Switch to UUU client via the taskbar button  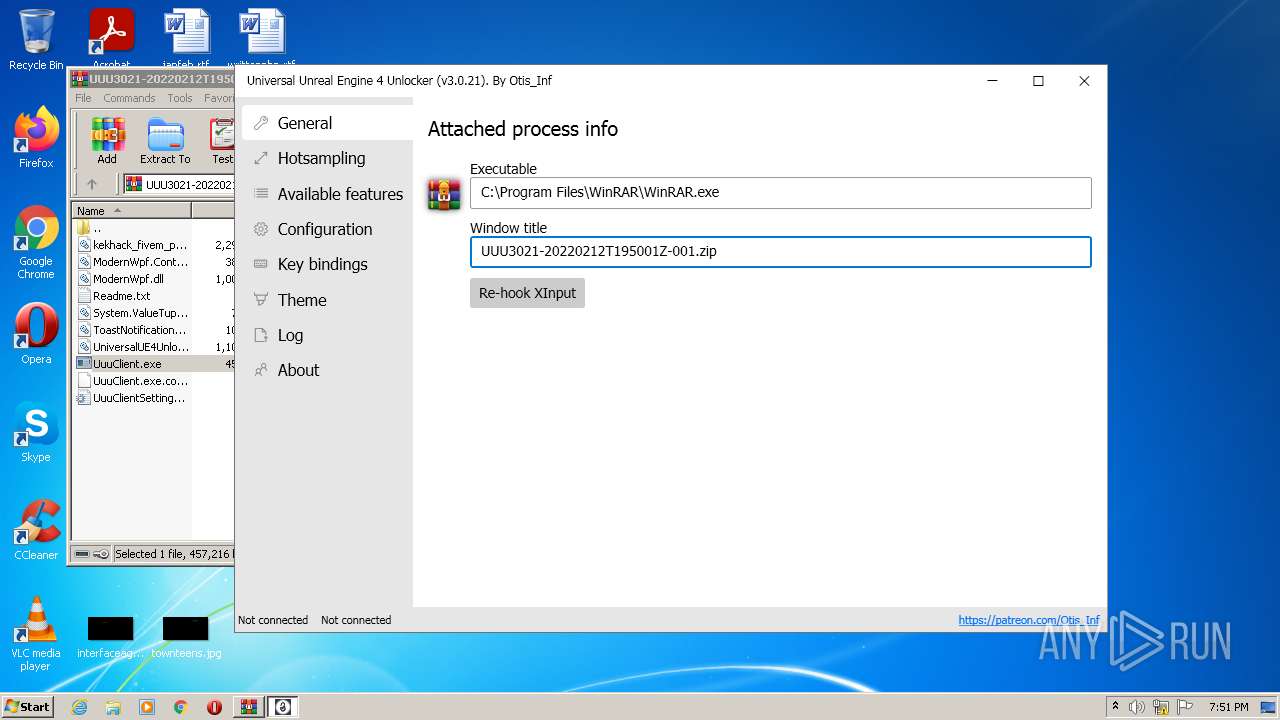click(283, 707)
